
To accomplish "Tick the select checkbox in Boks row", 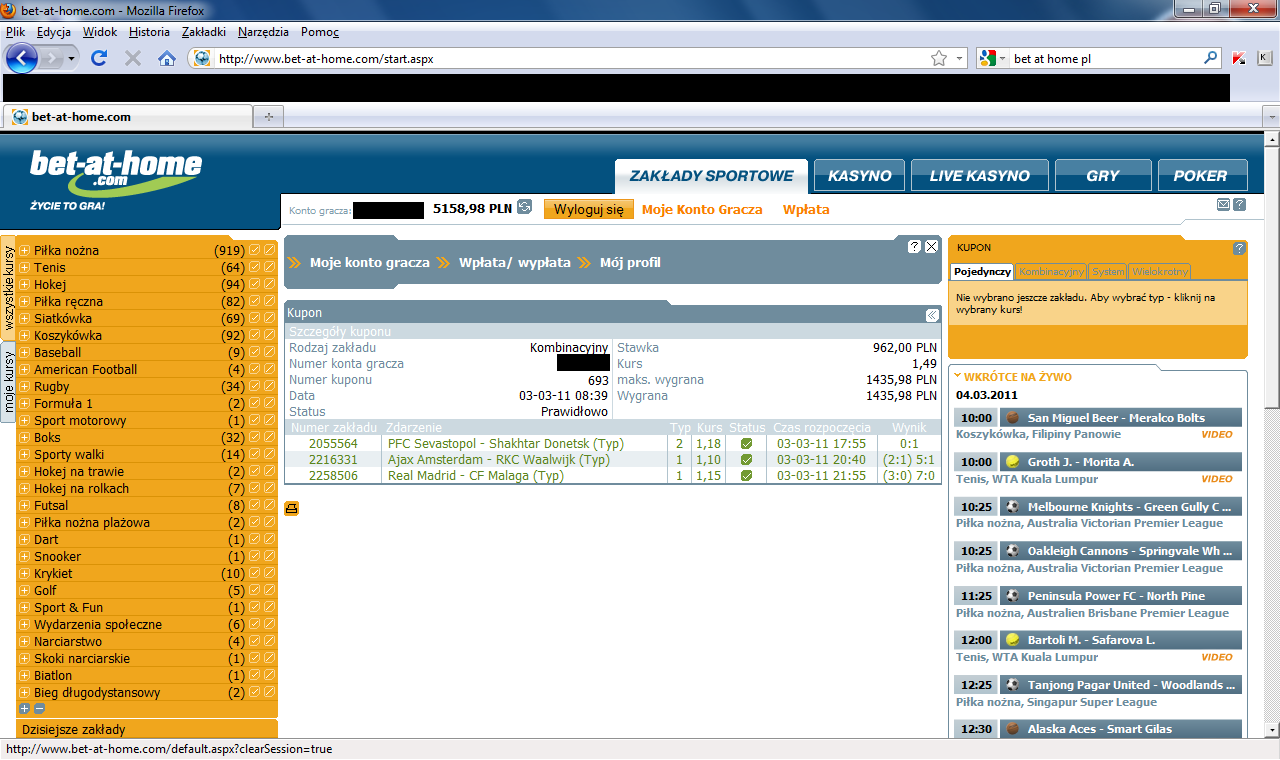I will 255,437.
